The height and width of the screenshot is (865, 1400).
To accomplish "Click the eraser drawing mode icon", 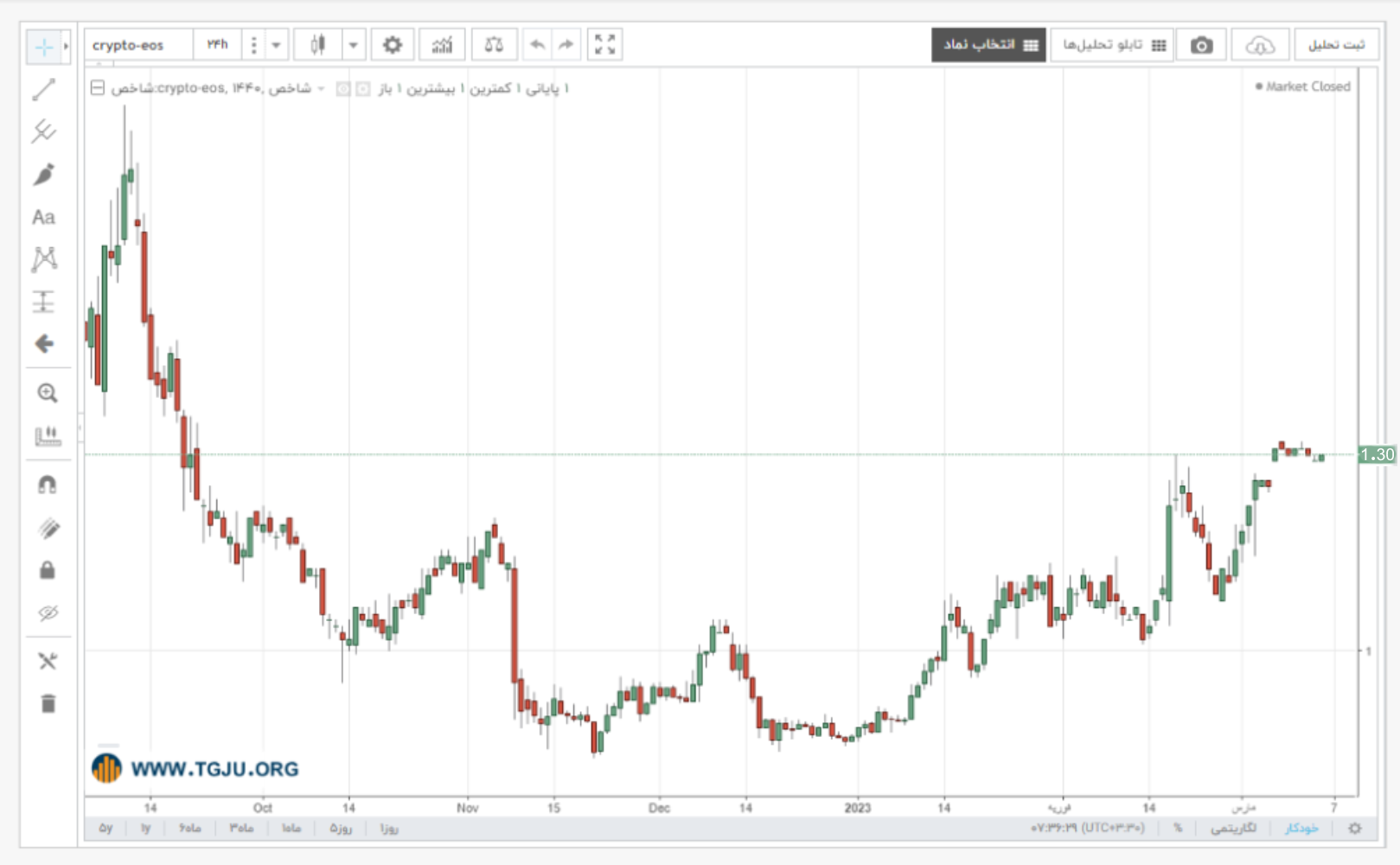I will [48, 529].
